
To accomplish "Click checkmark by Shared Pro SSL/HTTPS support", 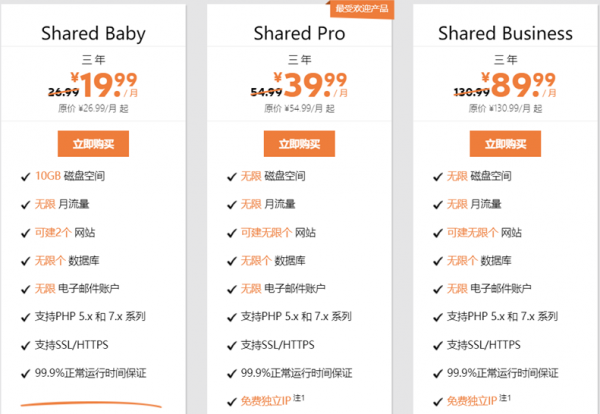I will click(x=232, y=346).
